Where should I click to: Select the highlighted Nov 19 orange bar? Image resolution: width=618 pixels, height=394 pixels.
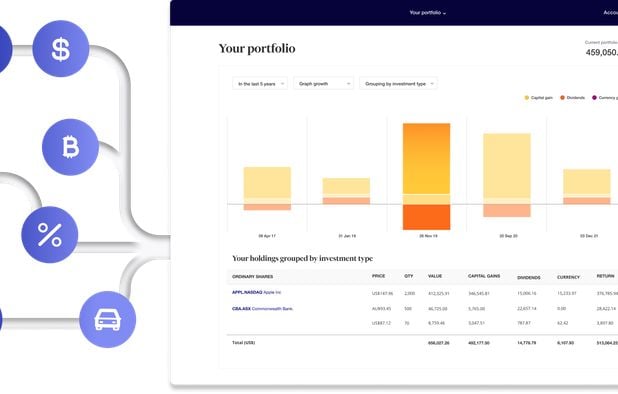(426, 177)
